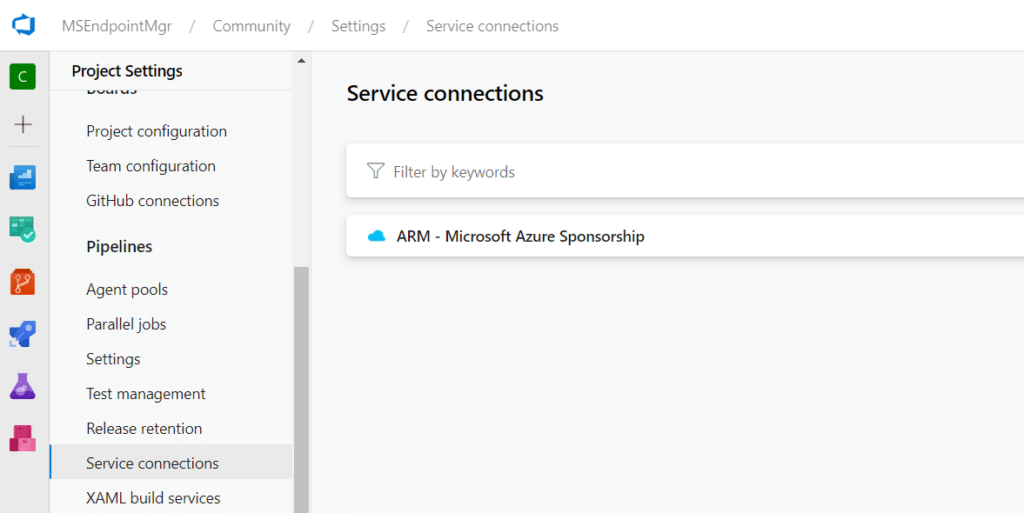Image resolution: width=1024 pixels, height=513 pixels.
Task: Open the Azure DevOps home logo
Action: pyautogui.click(x=23, y=25)
